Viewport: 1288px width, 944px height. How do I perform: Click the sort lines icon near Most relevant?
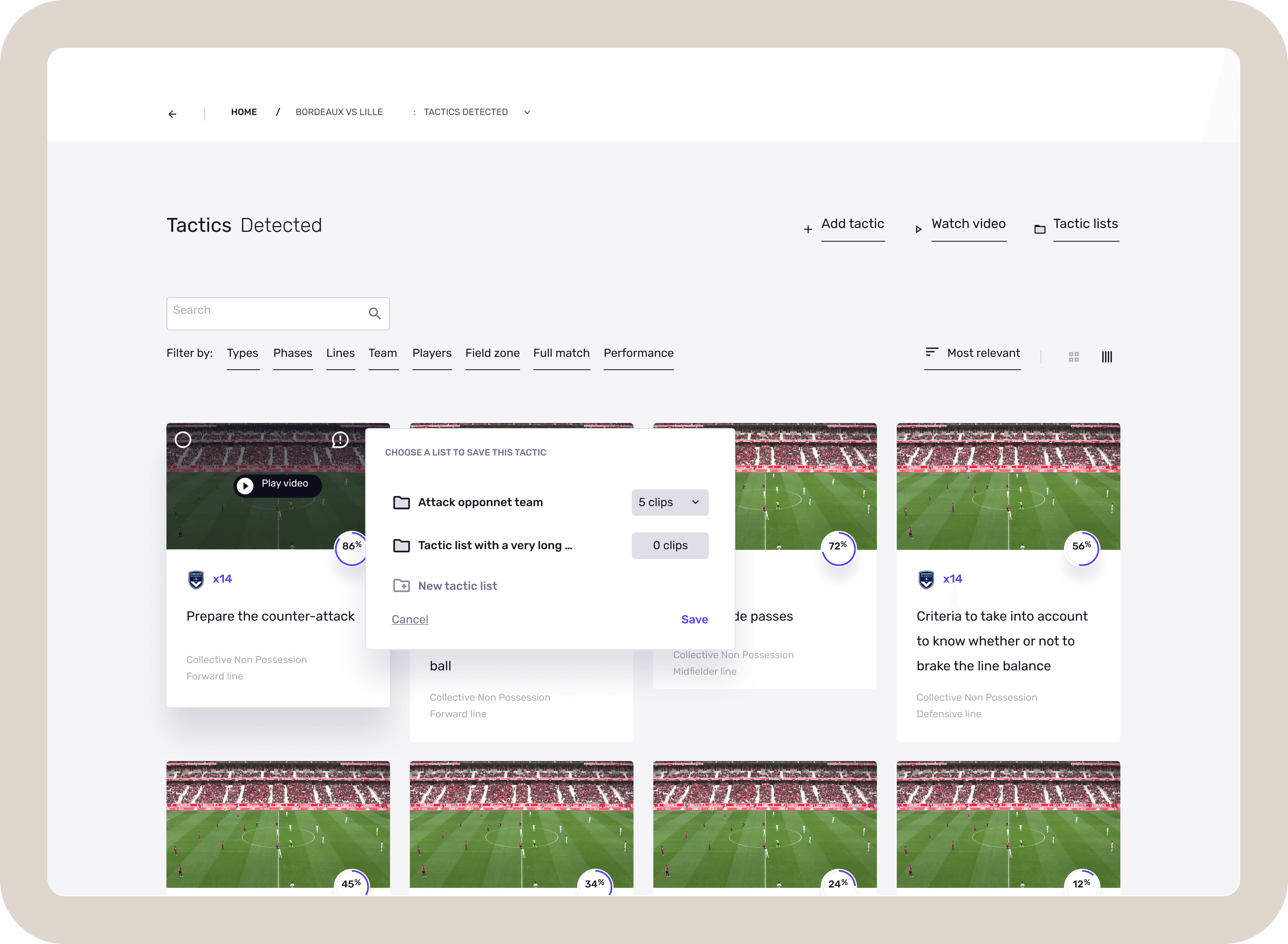[x=932, y=352]
